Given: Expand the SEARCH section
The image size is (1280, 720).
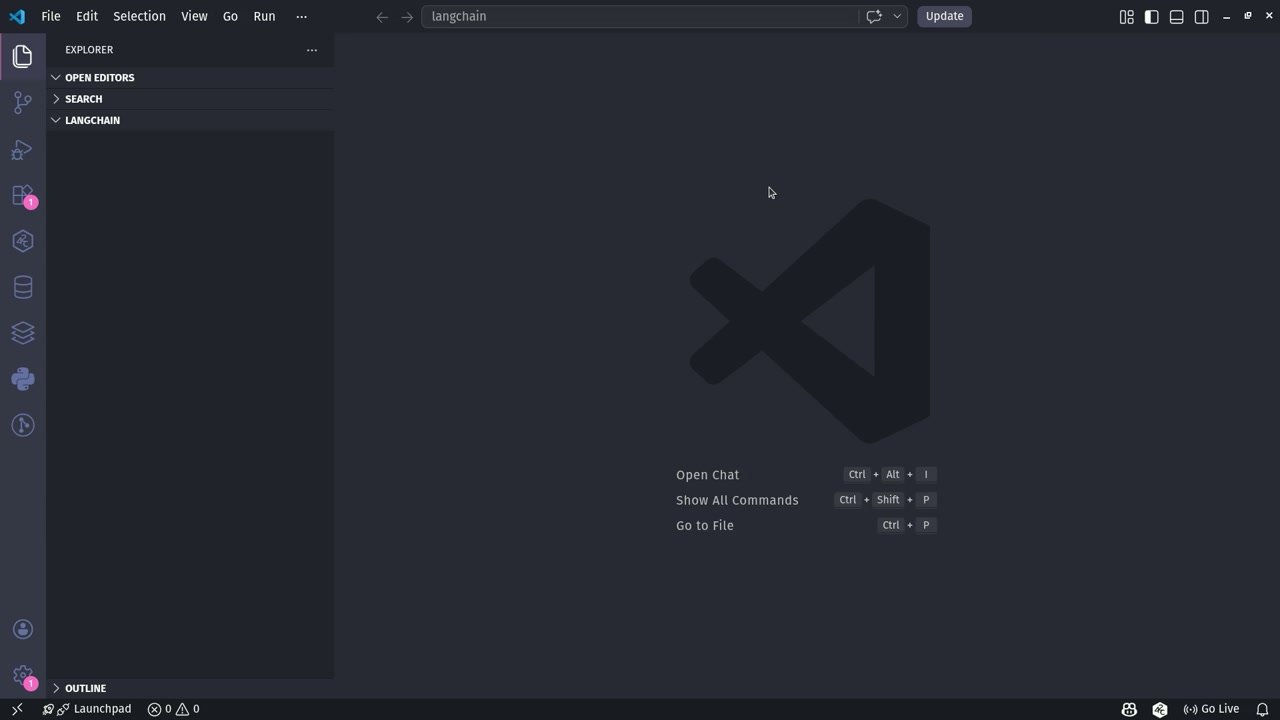Looking at the screenshot, I should click(x=190, y=99).
